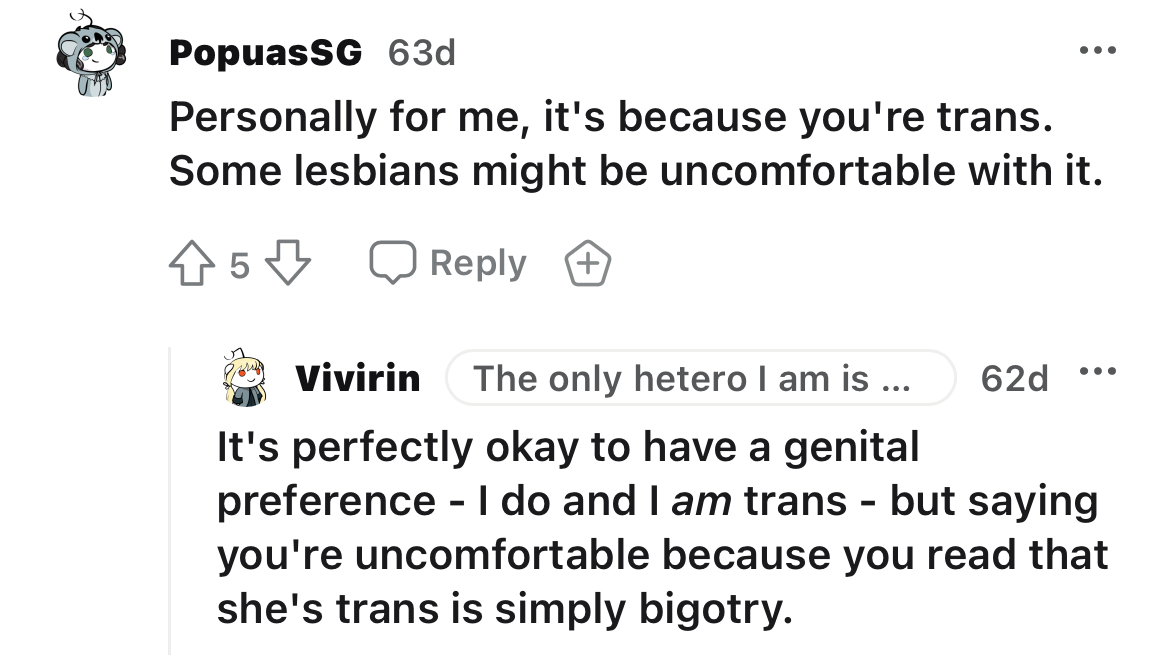Open the Vivirin username profile
The height and width of the screenshot is (655, 1170).
click(358, 378)
